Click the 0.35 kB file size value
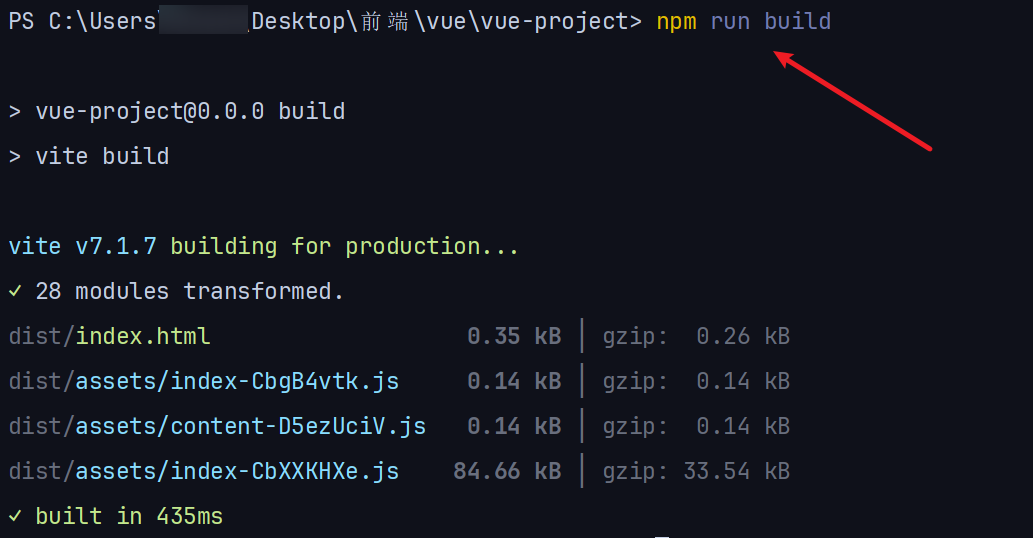The height and width of the screenshot is (538, 1033). coord(514,336)
